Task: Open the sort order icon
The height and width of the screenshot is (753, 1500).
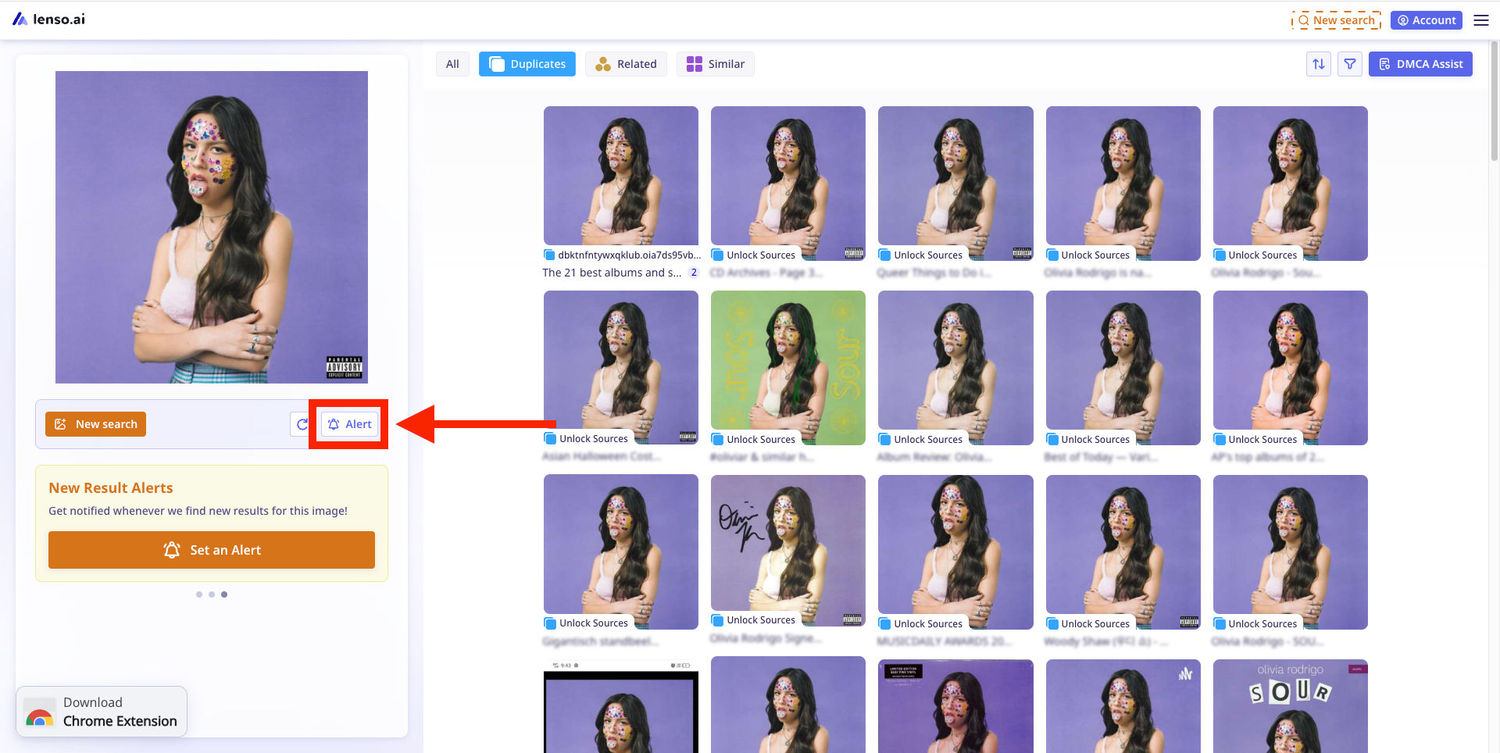Action: point(1318,64)
